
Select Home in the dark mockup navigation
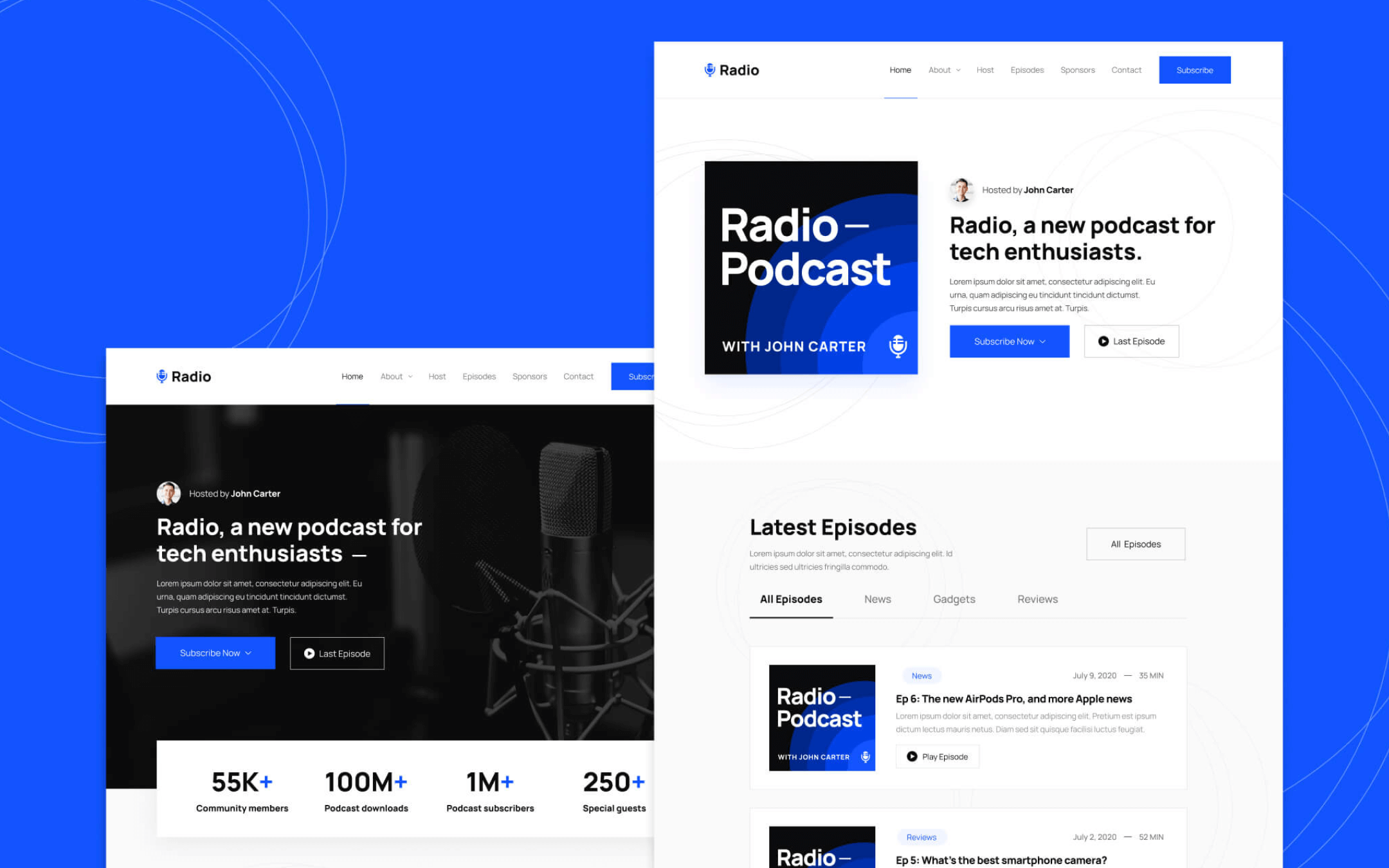click(x=352, y=377)
